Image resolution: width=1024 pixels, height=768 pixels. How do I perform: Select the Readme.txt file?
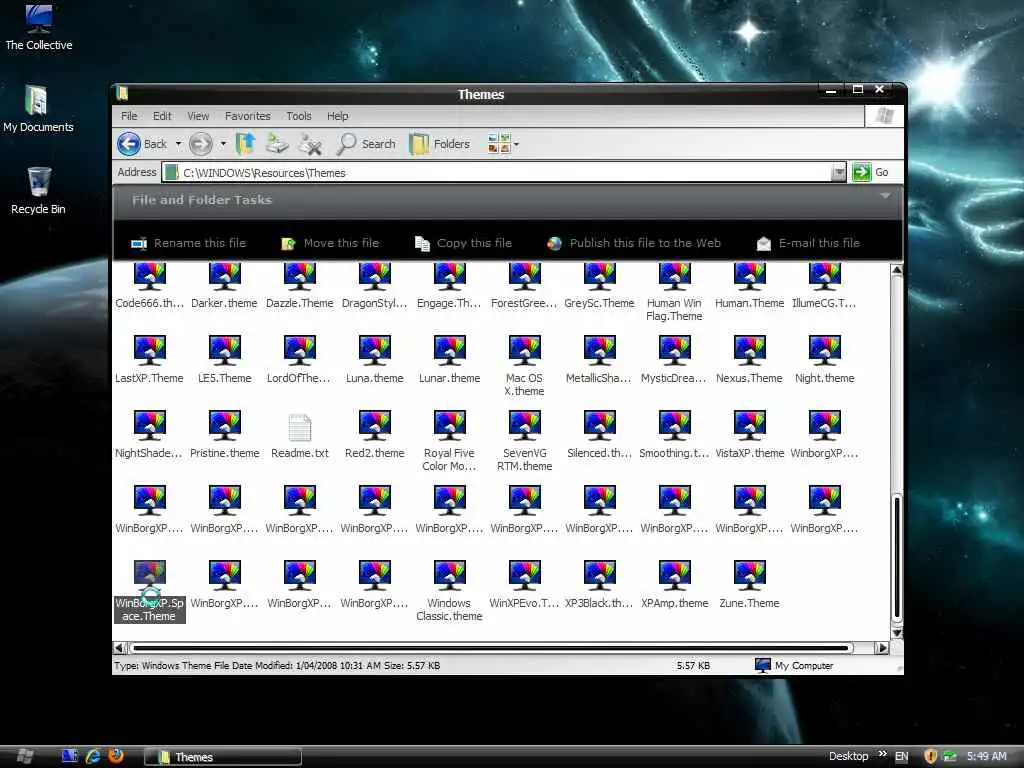300,436
